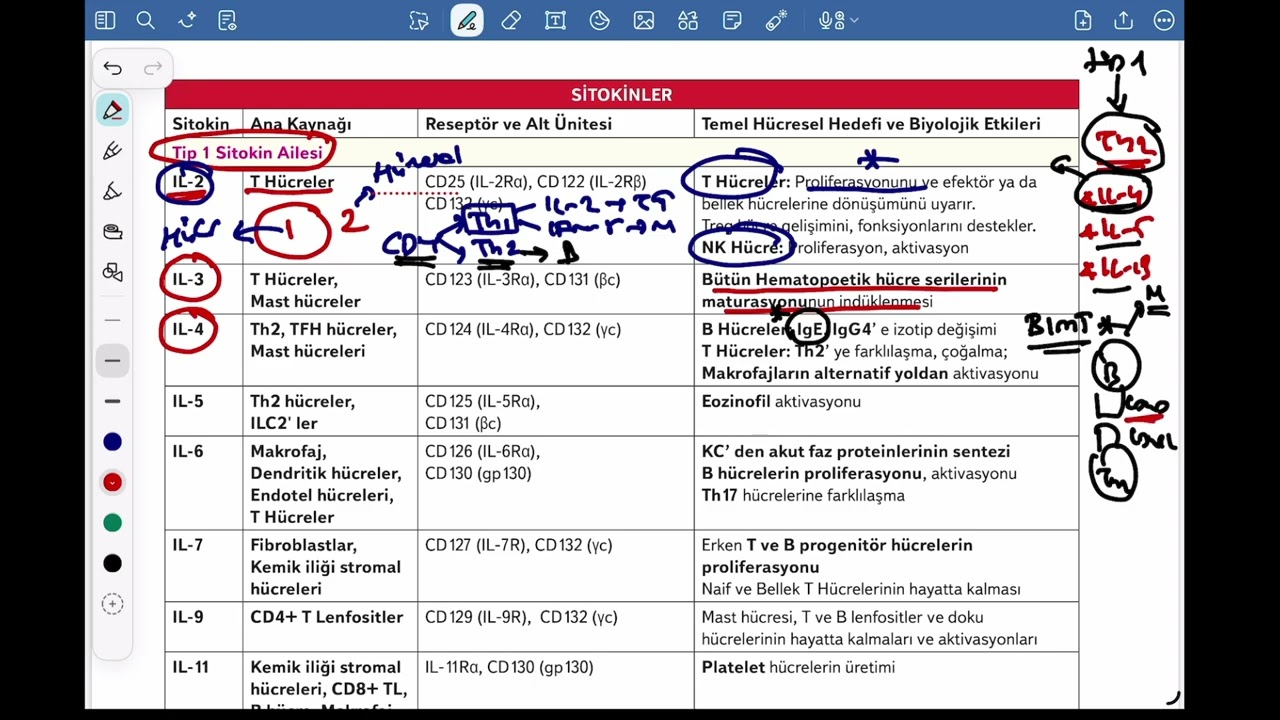
Task: Select the dark blue ink color
Action: [x=112, y=442]
